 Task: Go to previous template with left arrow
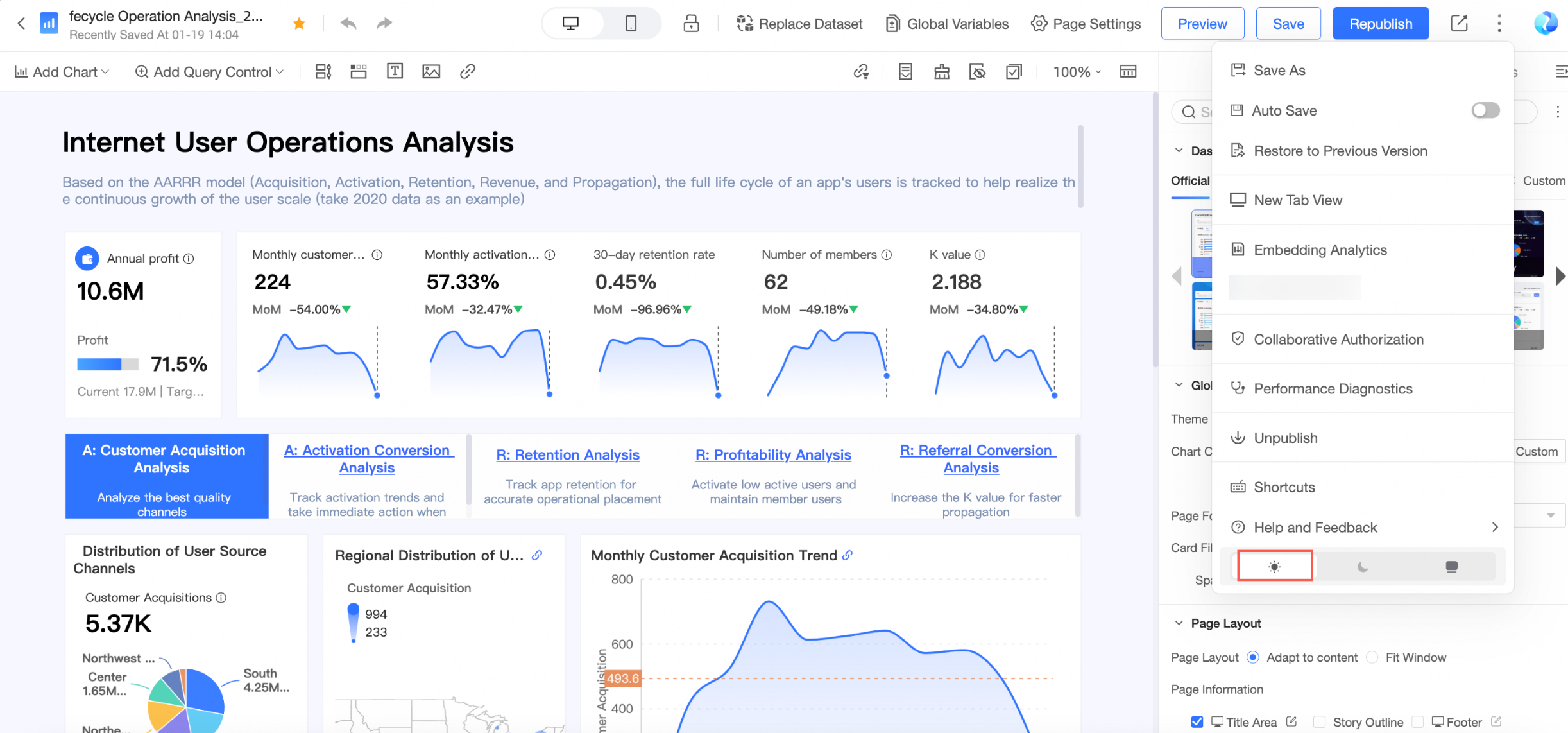click(1176, 277)
